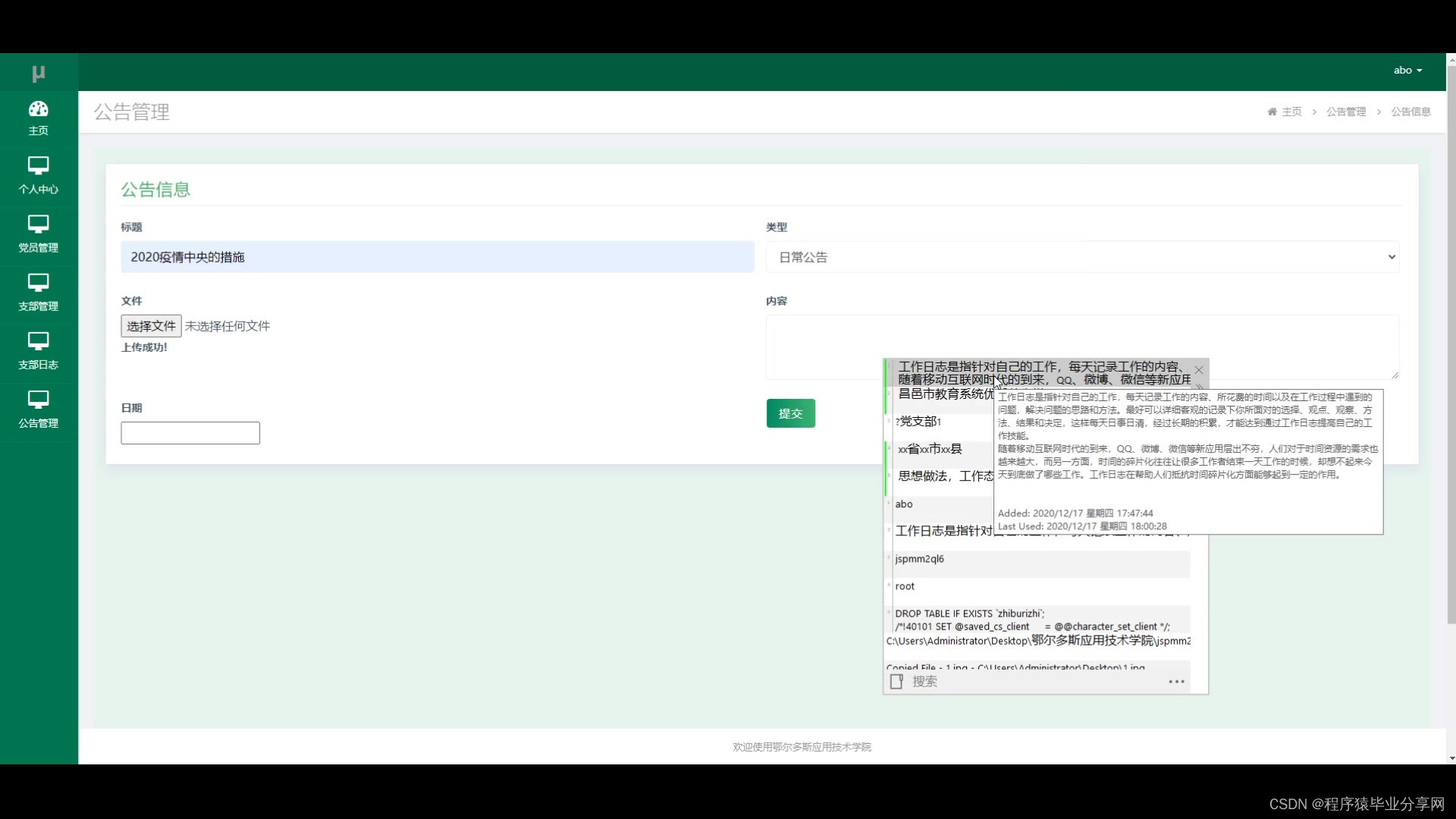Open 支部日志 sidebar icon

point(39,340)
